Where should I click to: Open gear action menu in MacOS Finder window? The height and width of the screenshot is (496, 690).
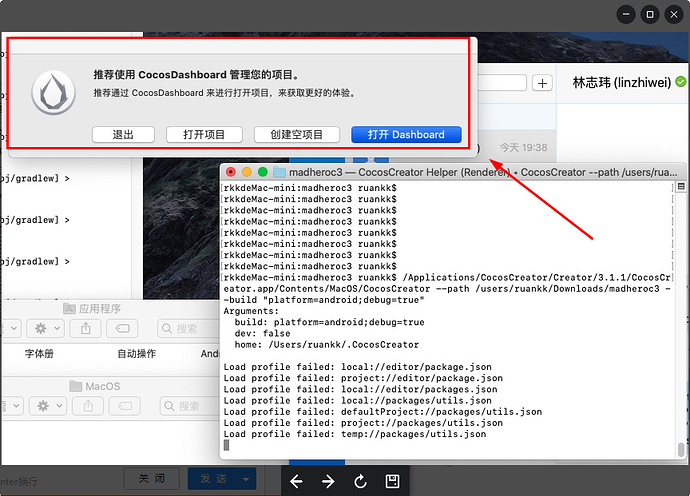pyautogui.click(x=48, y=406)
